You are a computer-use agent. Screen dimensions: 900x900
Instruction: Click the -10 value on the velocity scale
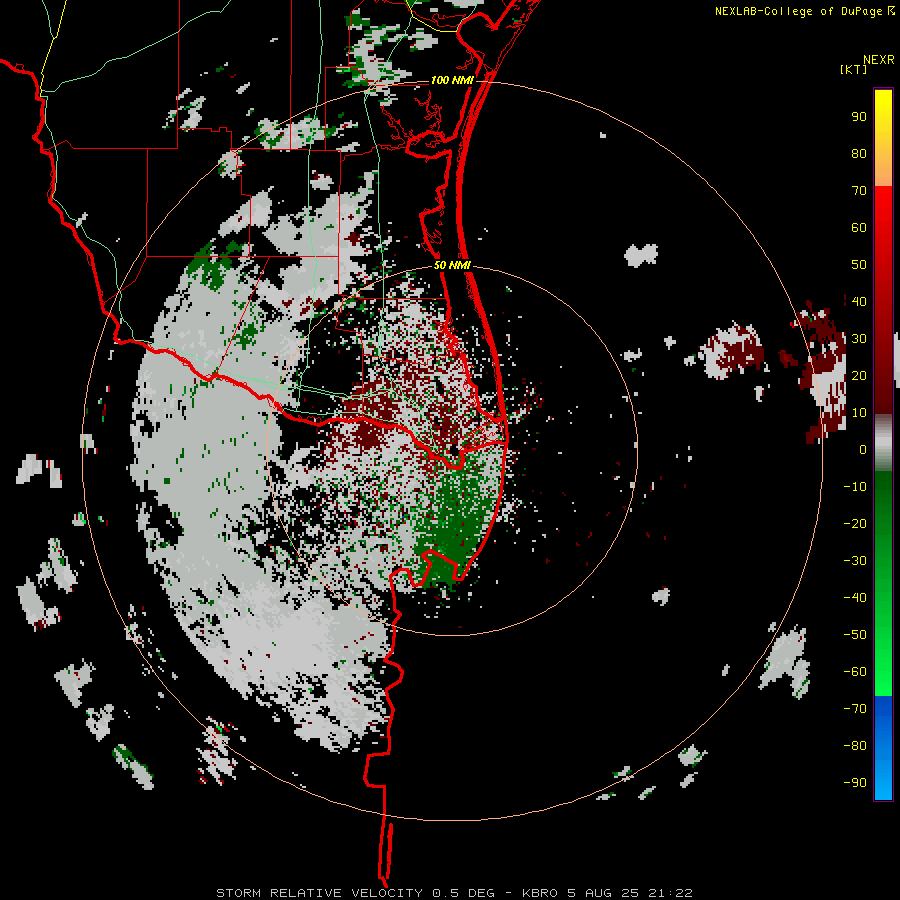click(855, 487)
